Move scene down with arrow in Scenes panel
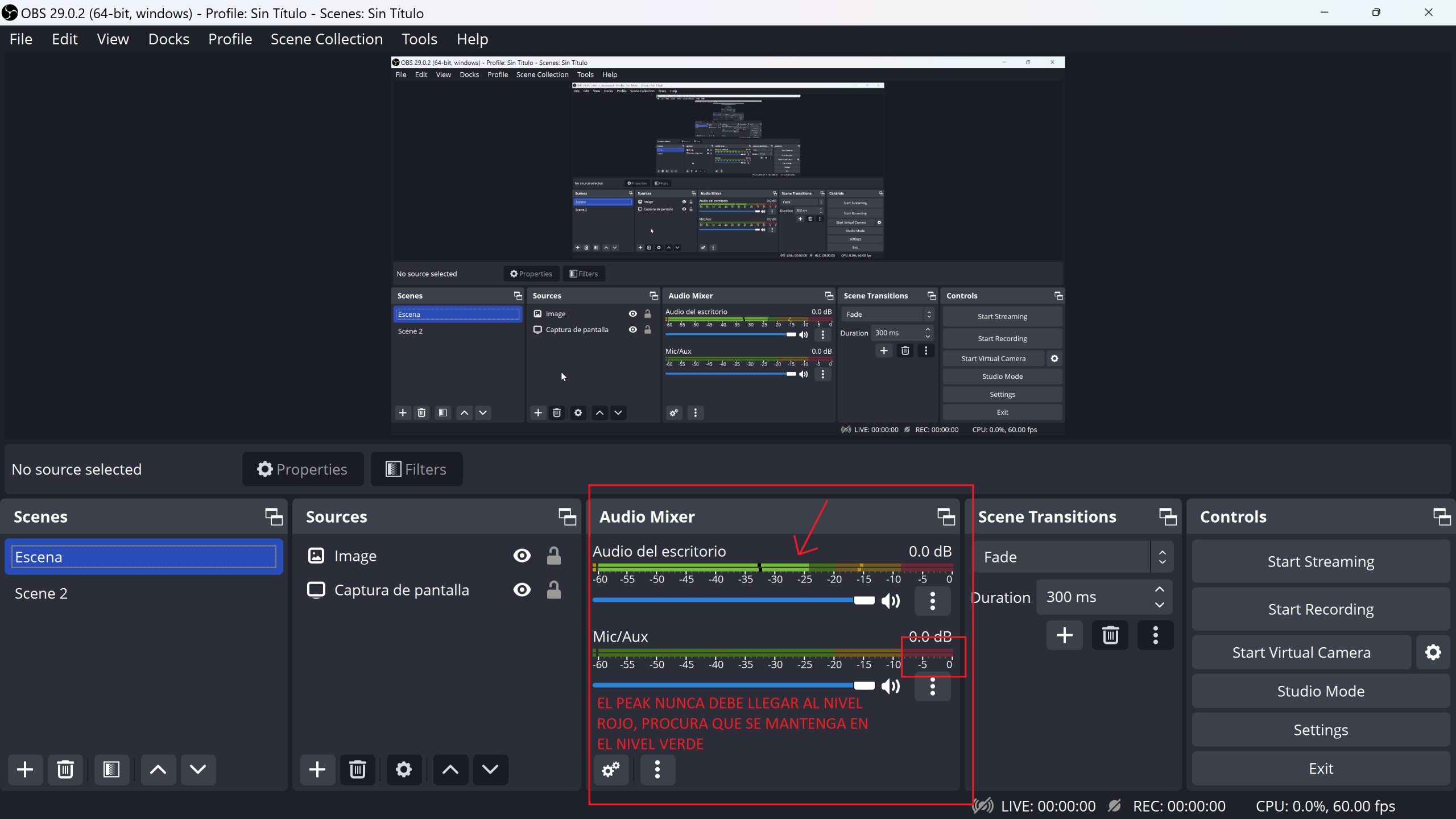The height and width of the screenshot is (819, 1456). (x=198, y=770)
